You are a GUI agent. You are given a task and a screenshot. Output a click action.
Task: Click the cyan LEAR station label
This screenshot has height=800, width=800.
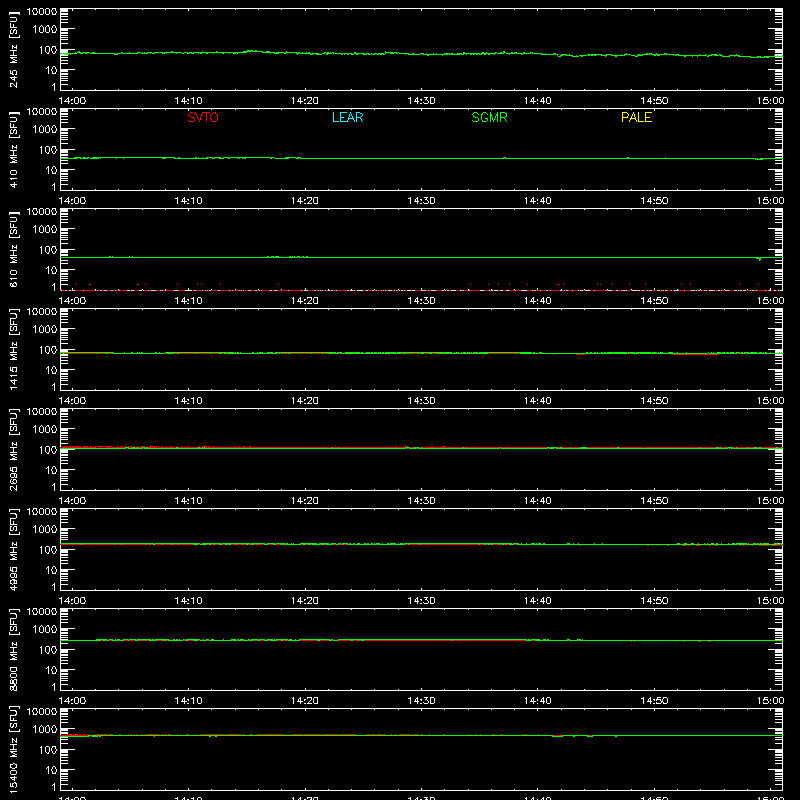coord(347,117)
